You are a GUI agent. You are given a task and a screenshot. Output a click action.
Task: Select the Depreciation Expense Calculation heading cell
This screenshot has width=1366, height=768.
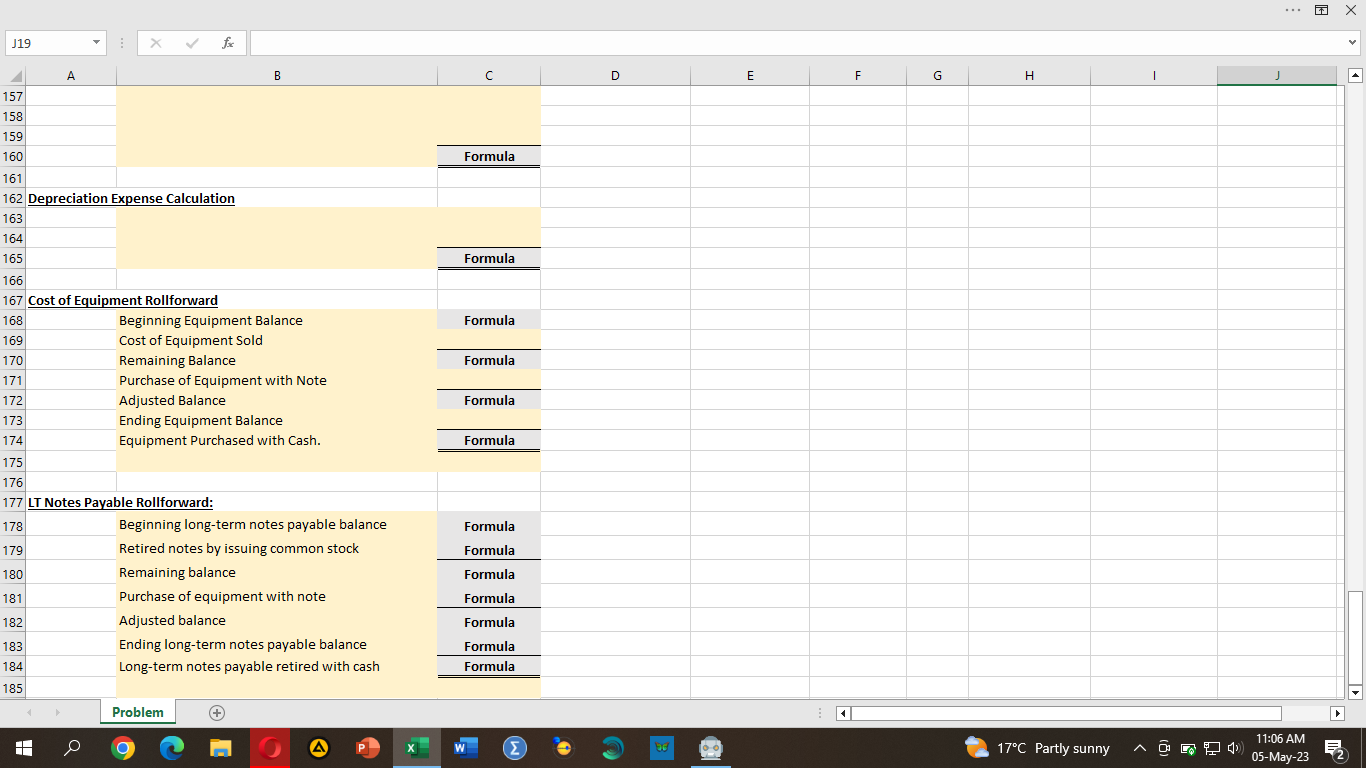point(131,198)
